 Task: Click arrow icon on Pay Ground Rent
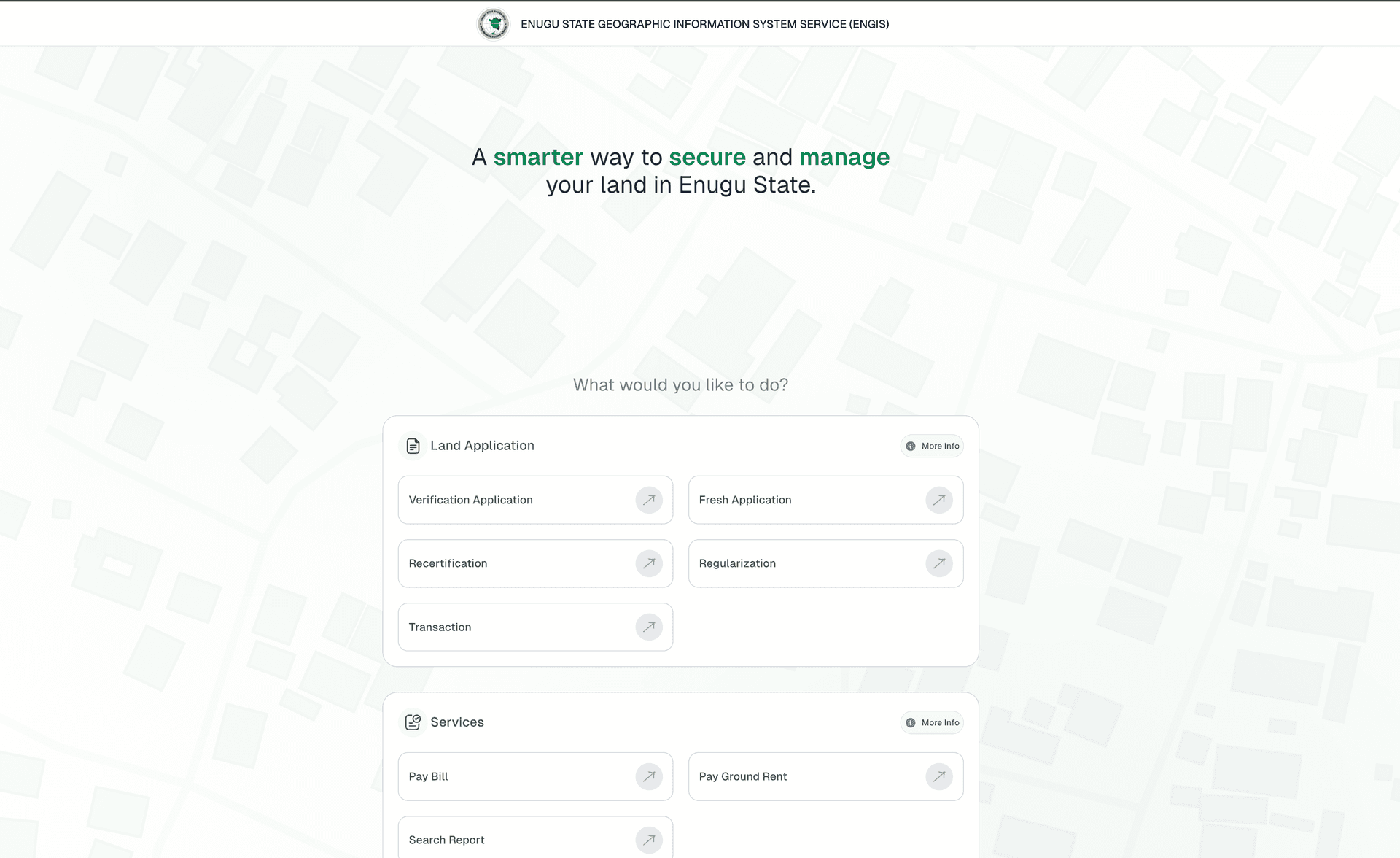[x=938, y=776]
